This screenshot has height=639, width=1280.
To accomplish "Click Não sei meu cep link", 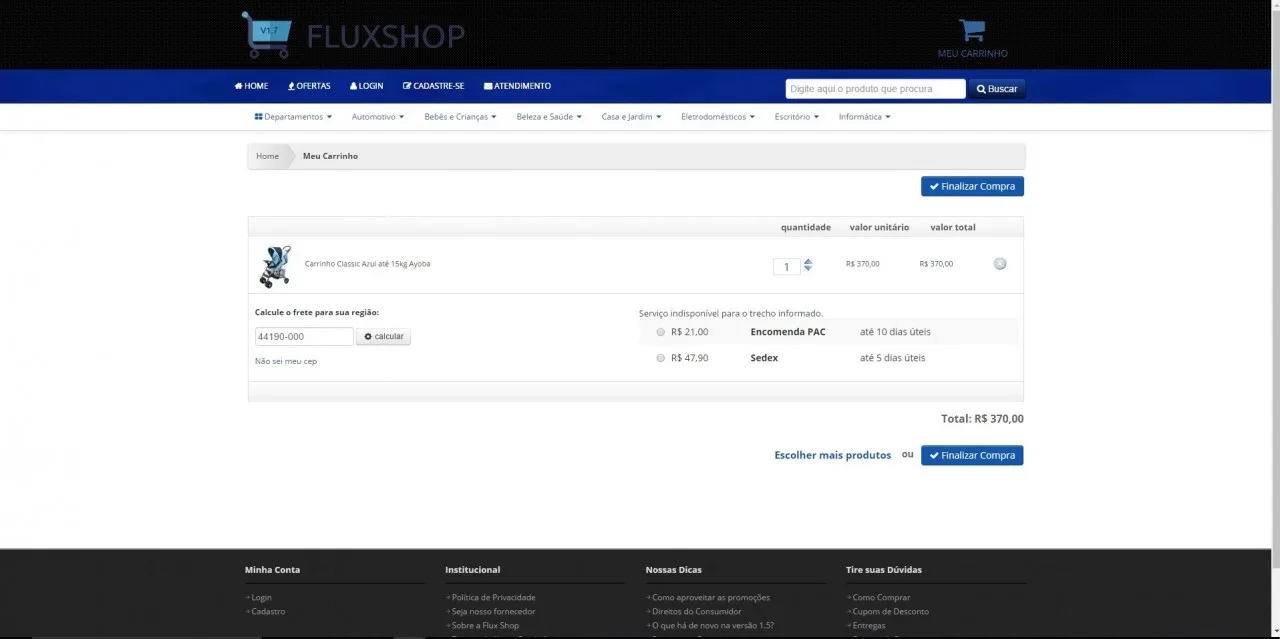I will coord(286,361).
